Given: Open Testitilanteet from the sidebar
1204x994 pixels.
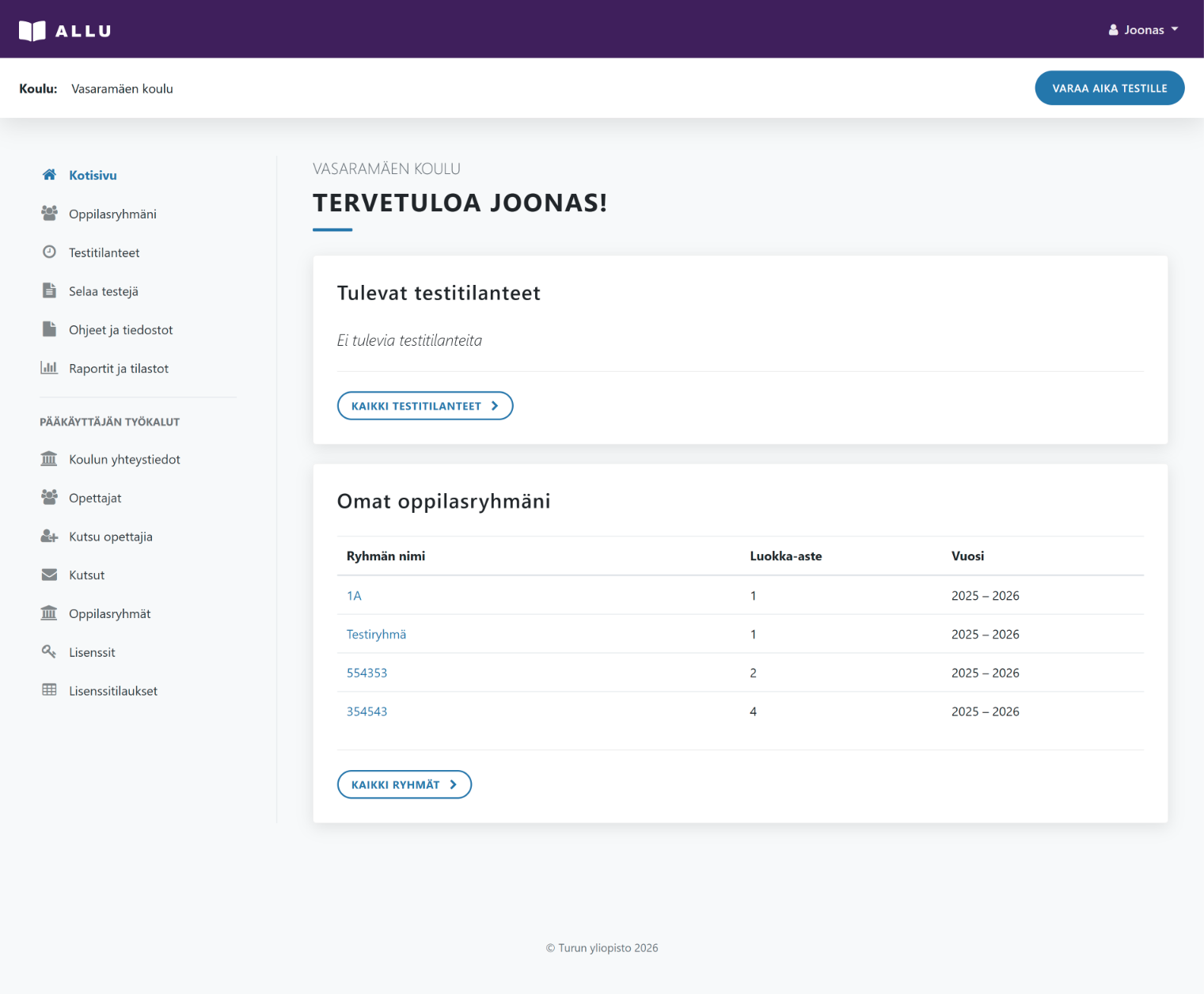Looking at the screenshot, I should point(104,253).
